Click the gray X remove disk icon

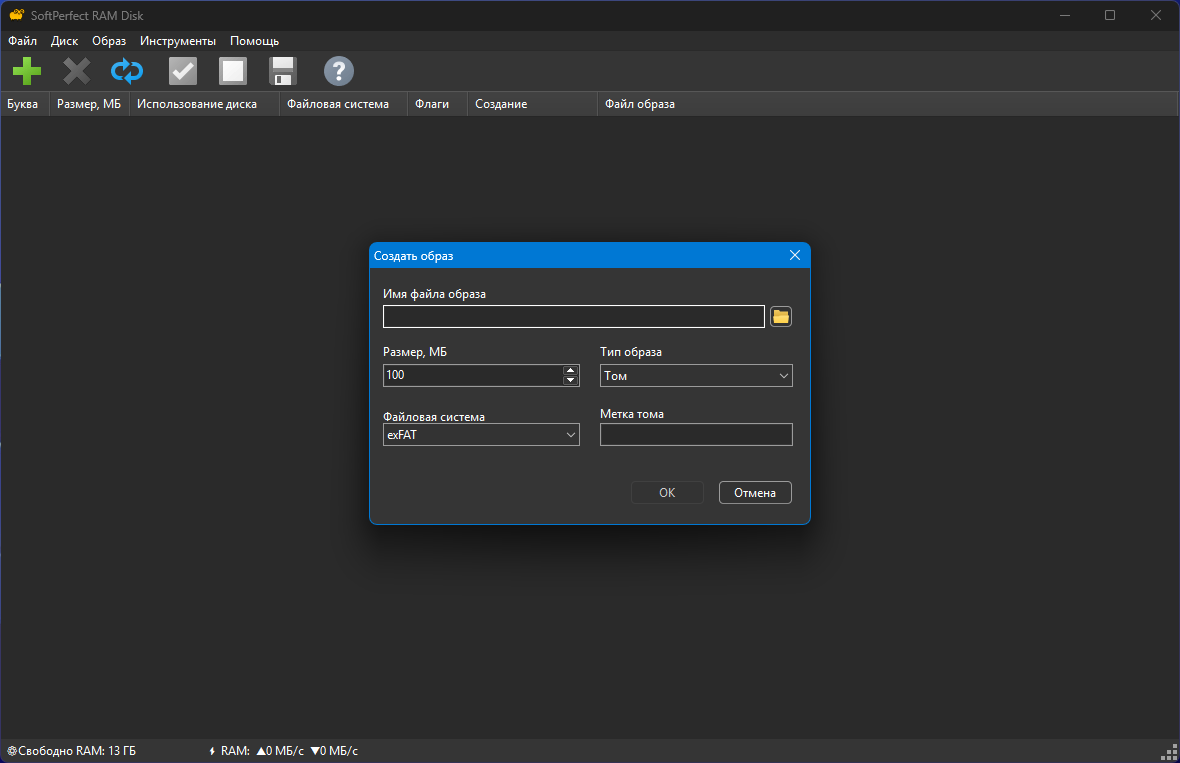click(77, 71)
